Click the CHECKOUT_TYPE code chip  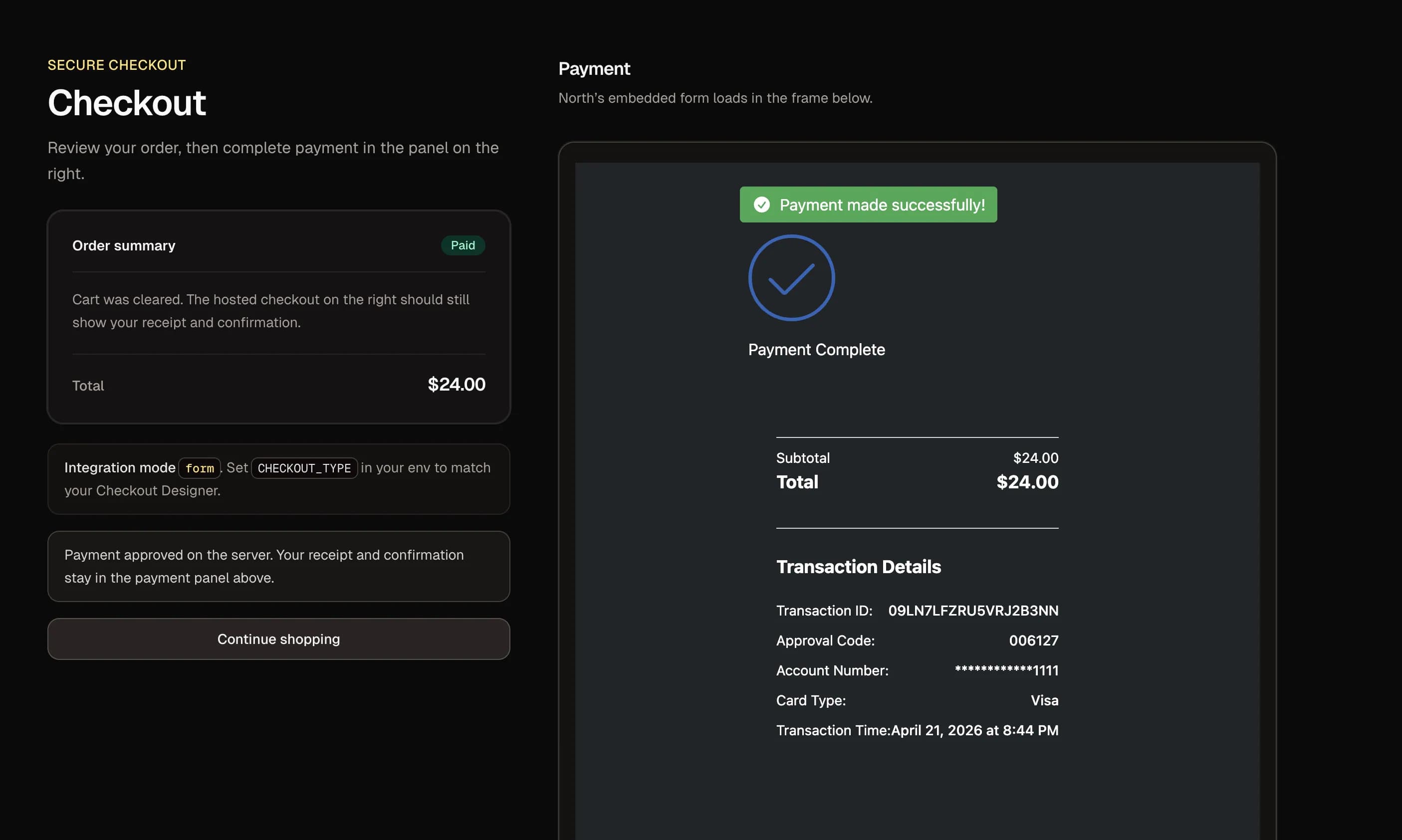(304, 468)
